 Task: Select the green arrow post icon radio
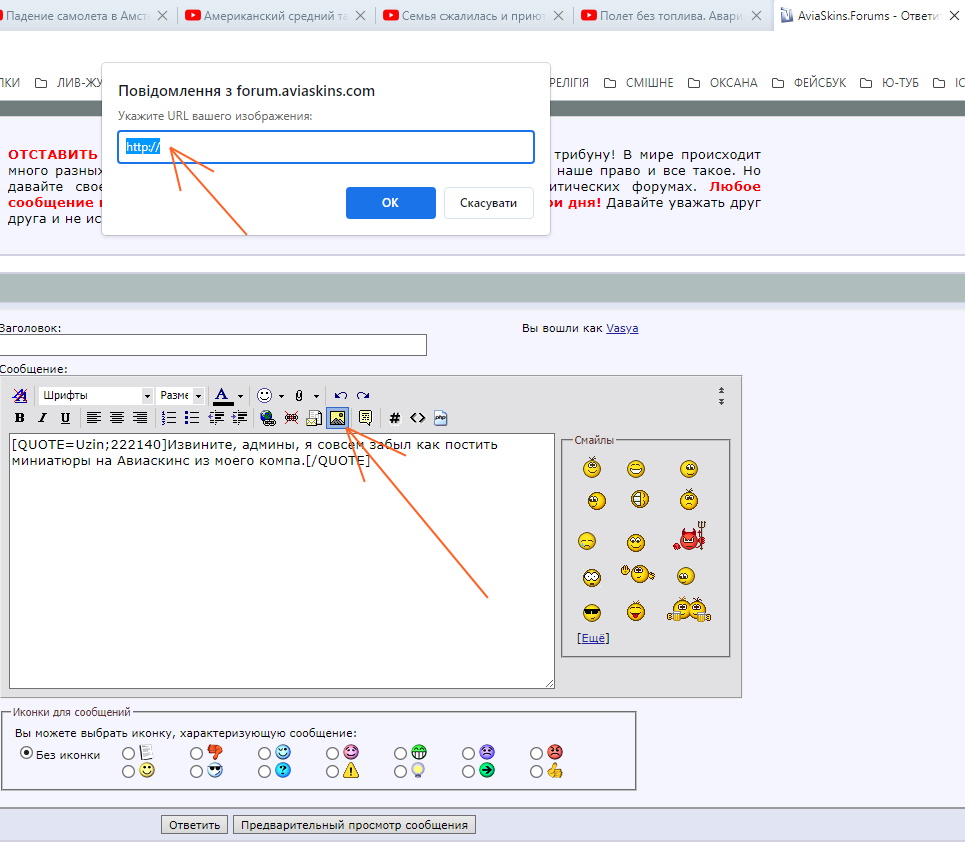pos(468,771)
